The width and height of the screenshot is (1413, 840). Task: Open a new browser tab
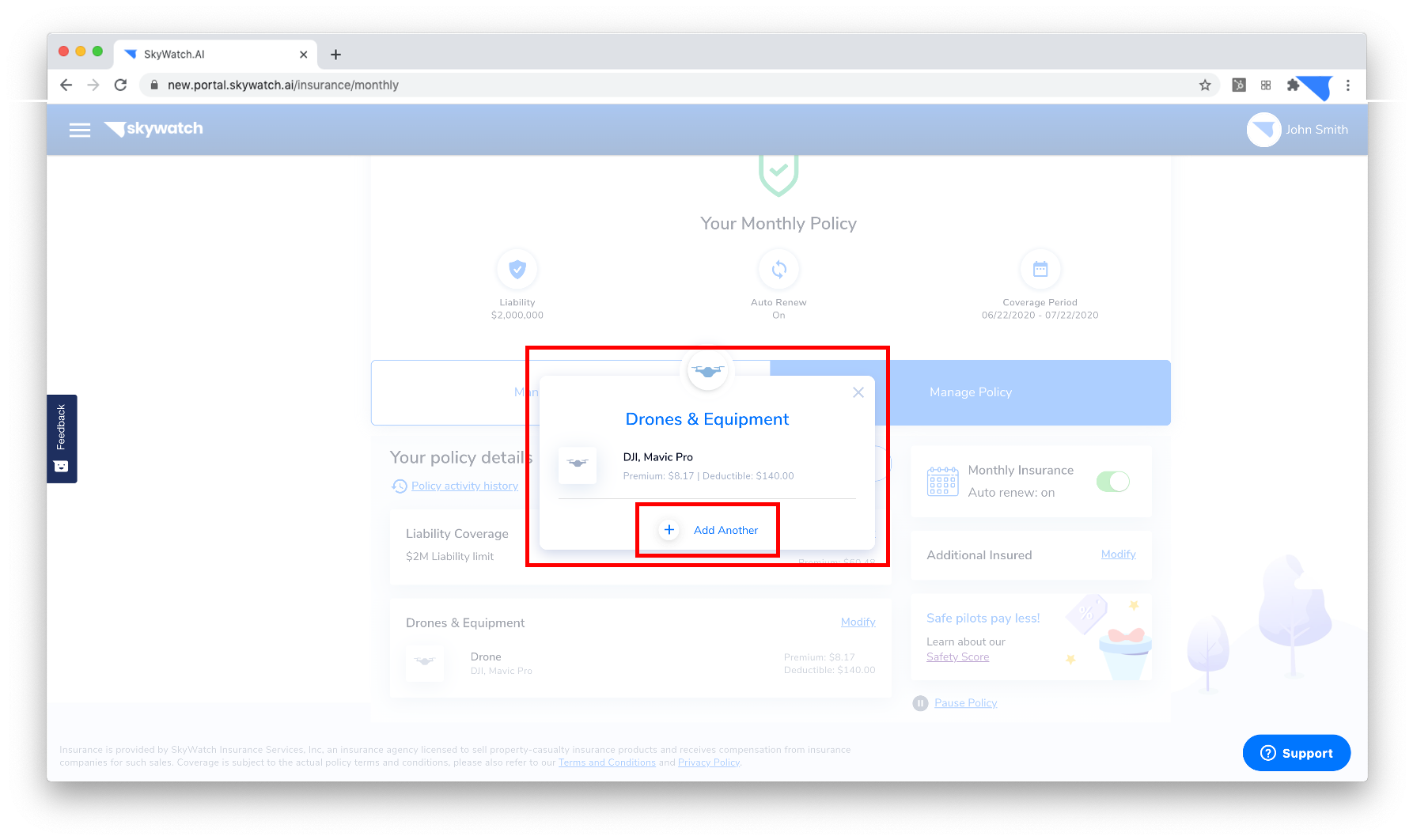[x=335, y=55]
